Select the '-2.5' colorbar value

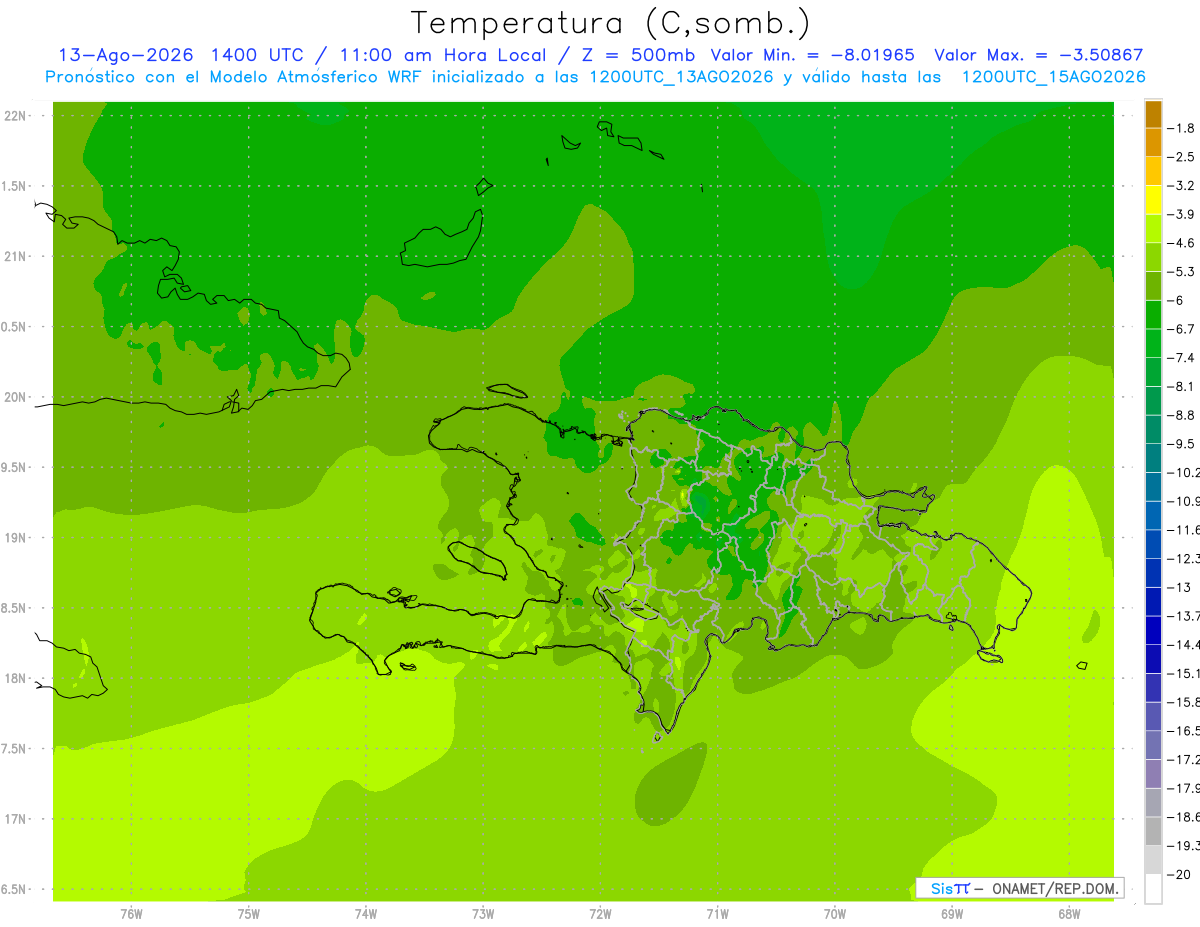(x=1181, y=157)
